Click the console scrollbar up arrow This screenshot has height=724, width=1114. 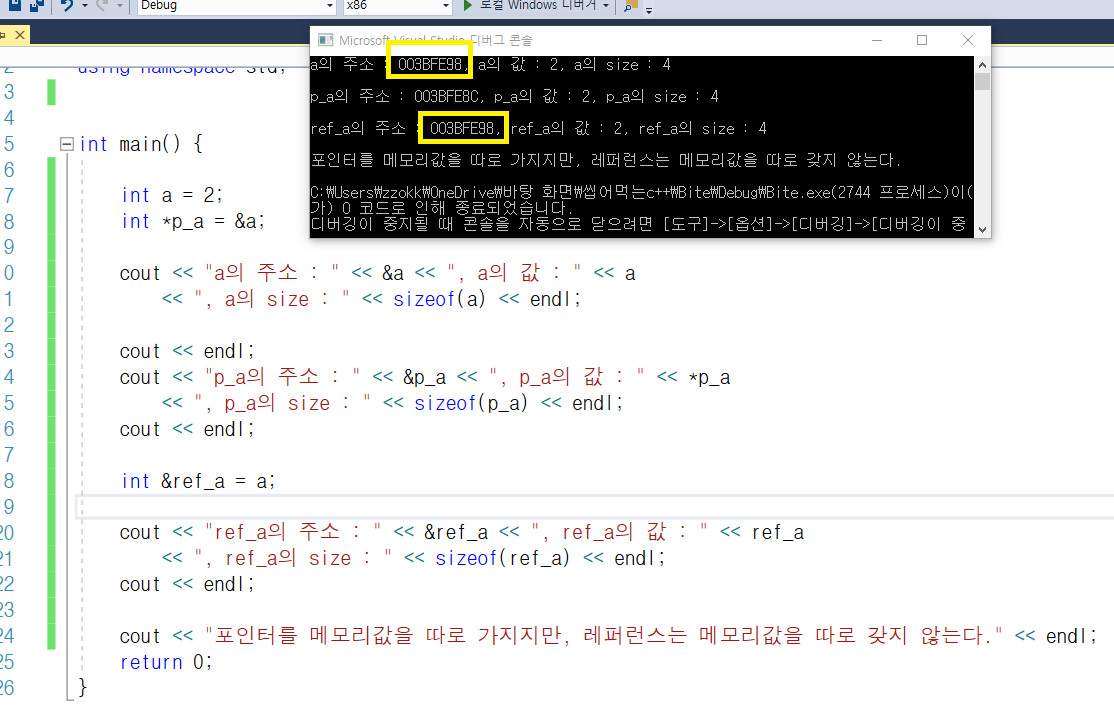[x=983, y=65]
